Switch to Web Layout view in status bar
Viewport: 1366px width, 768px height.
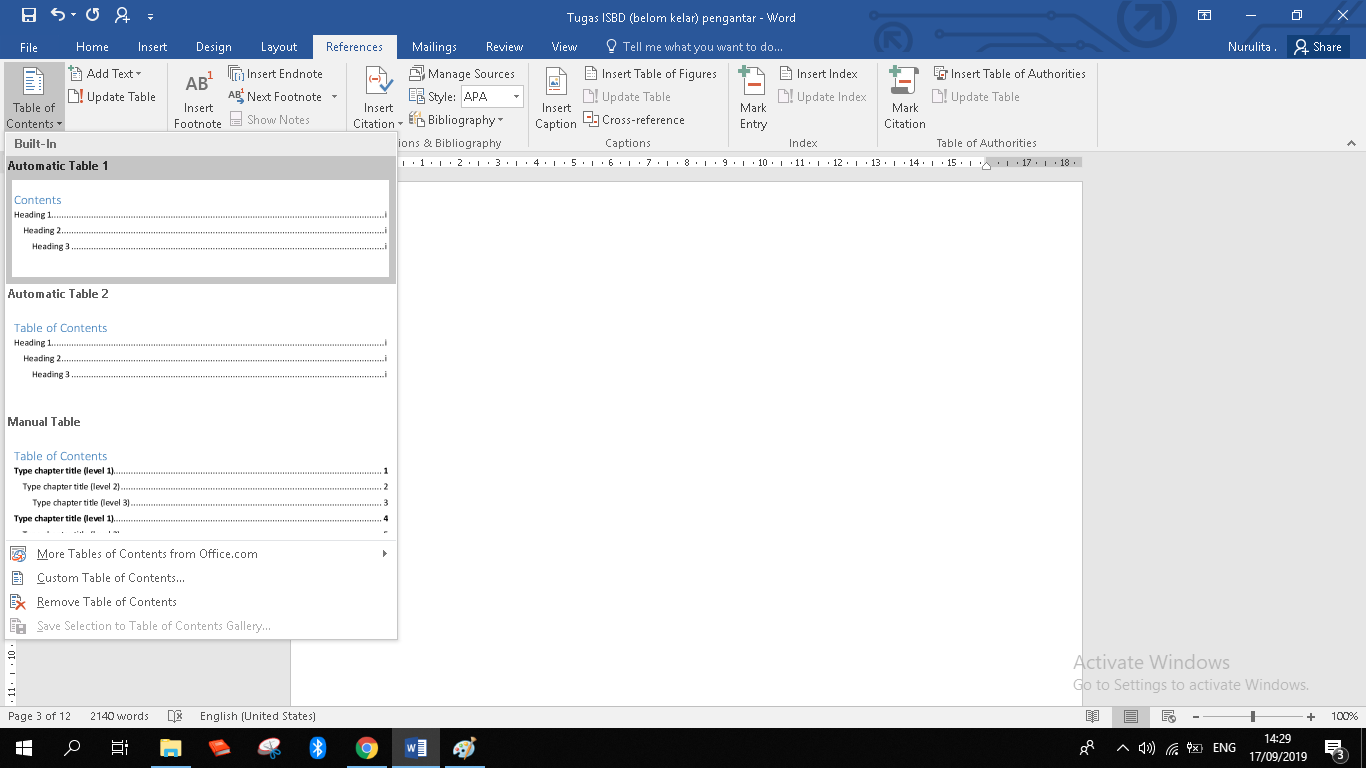tap(1168, 716)
